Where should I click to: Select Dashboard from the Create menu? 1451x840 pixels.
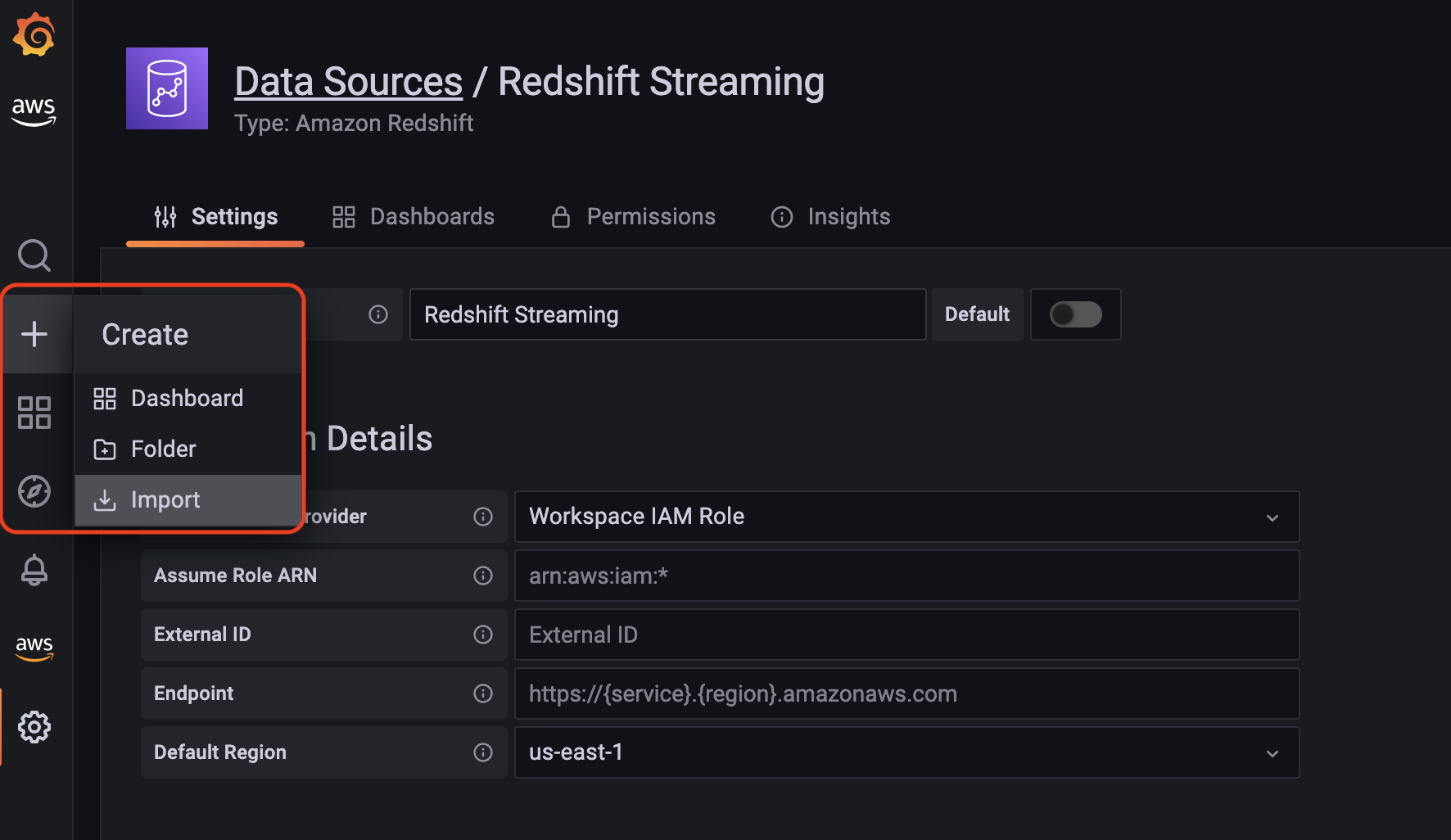188,398
